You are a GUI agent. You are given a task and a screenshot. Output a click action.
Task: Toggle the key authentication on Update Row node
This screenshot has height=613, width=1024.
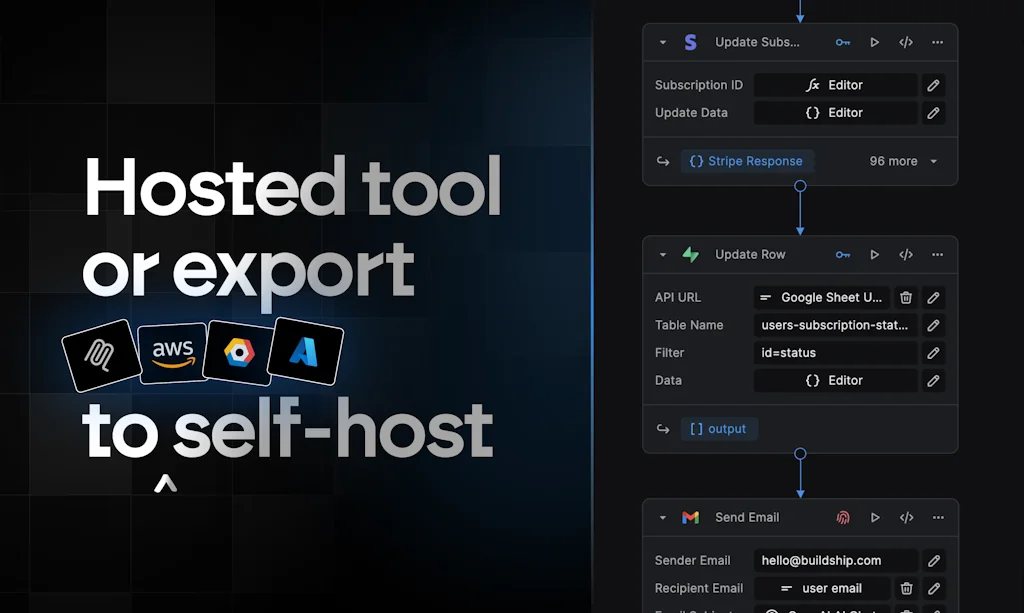(843, 254)
